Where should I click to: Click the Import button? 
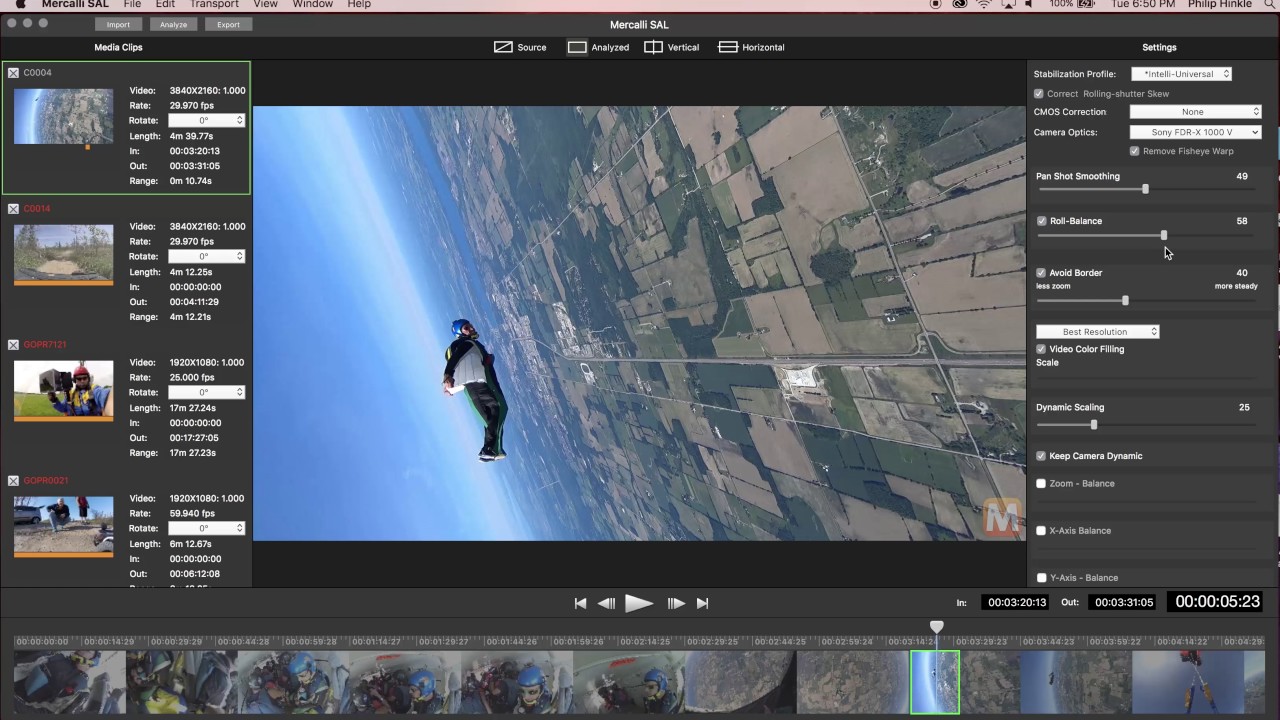118,24
